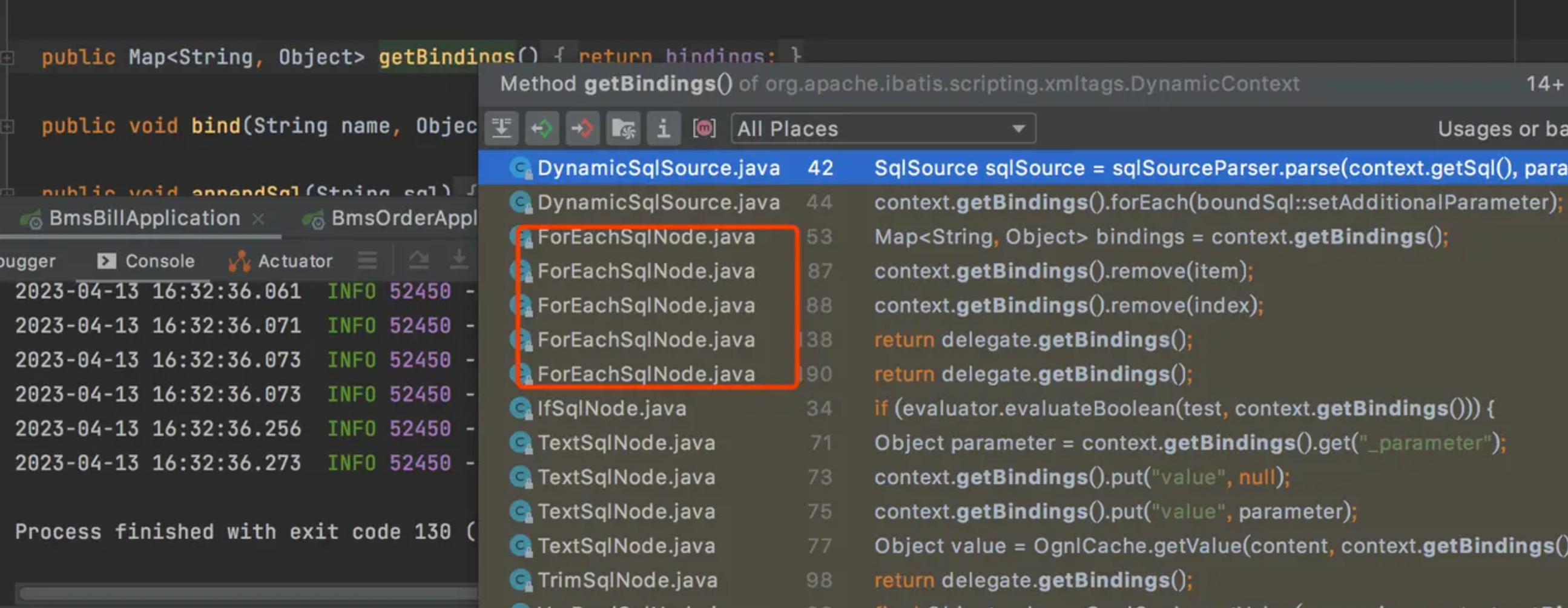Click 'Process finished with exit code 130' line
Screen dimensions: 1568x608
[x=233, y=532]
